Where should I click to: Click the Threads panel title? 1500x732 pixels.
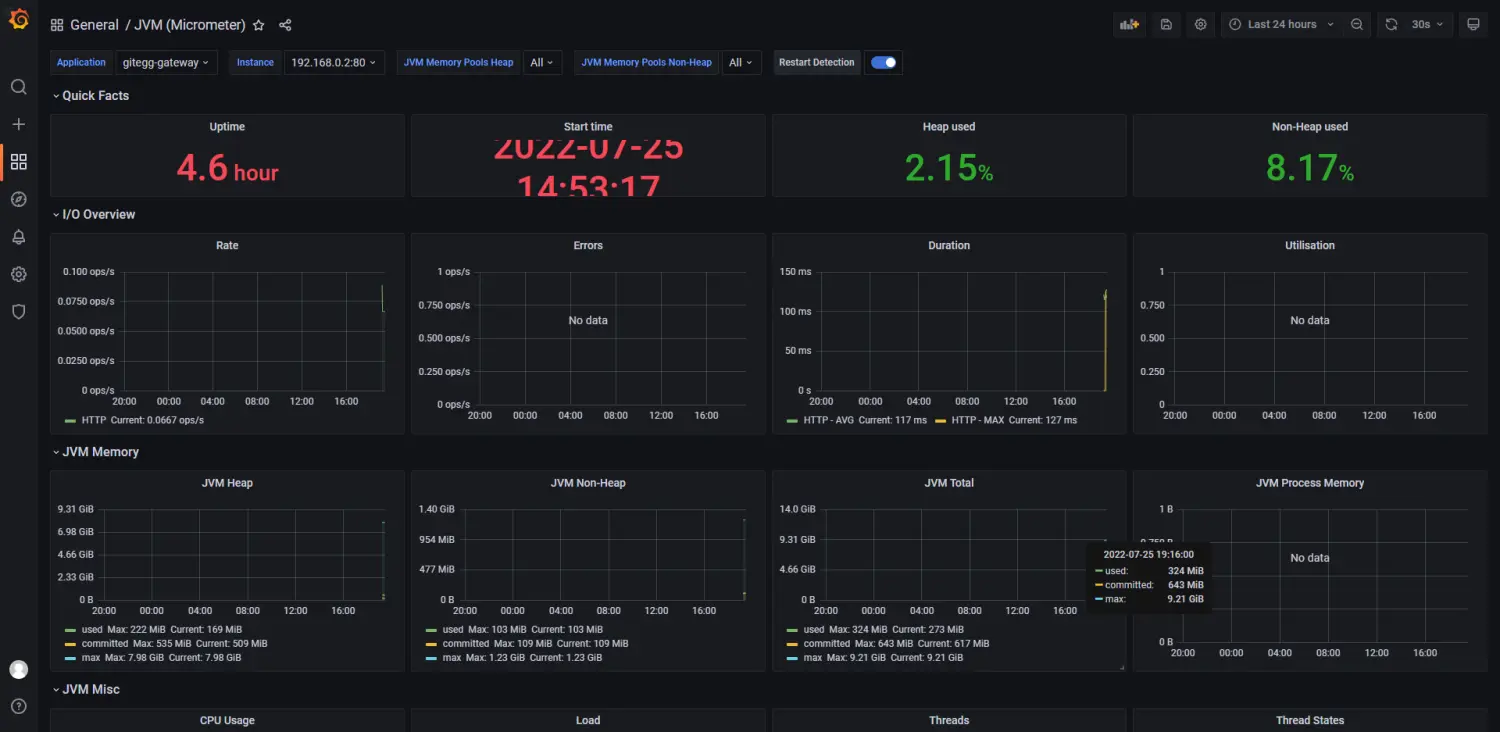click(949, 720)
